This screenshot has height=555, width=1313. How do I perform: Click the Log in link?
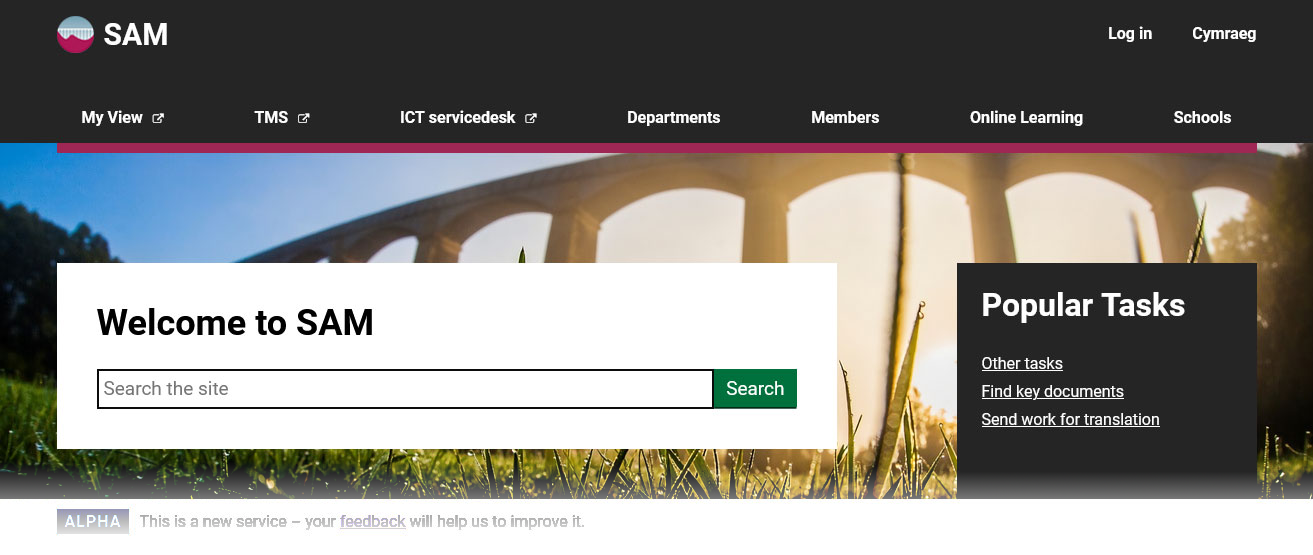pyautogui.click(x=1130, y=33)
